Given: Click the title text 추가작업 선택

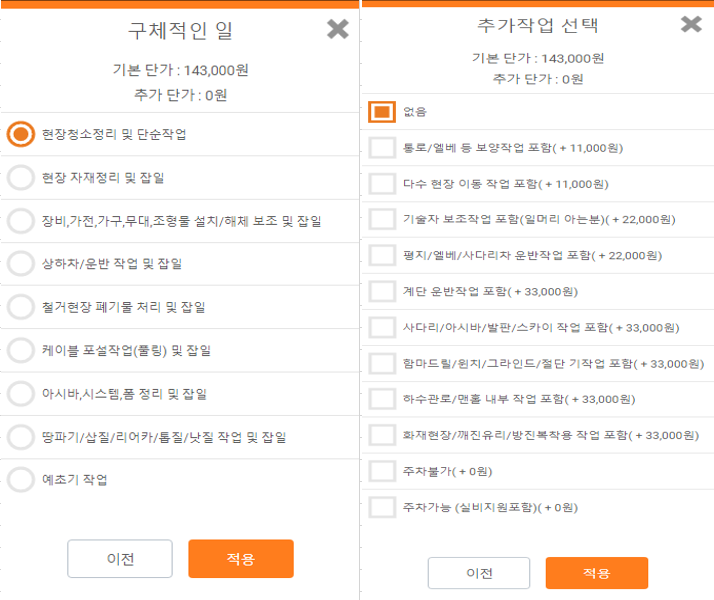Looking at the screenshot, I should (x=538, y=25).
